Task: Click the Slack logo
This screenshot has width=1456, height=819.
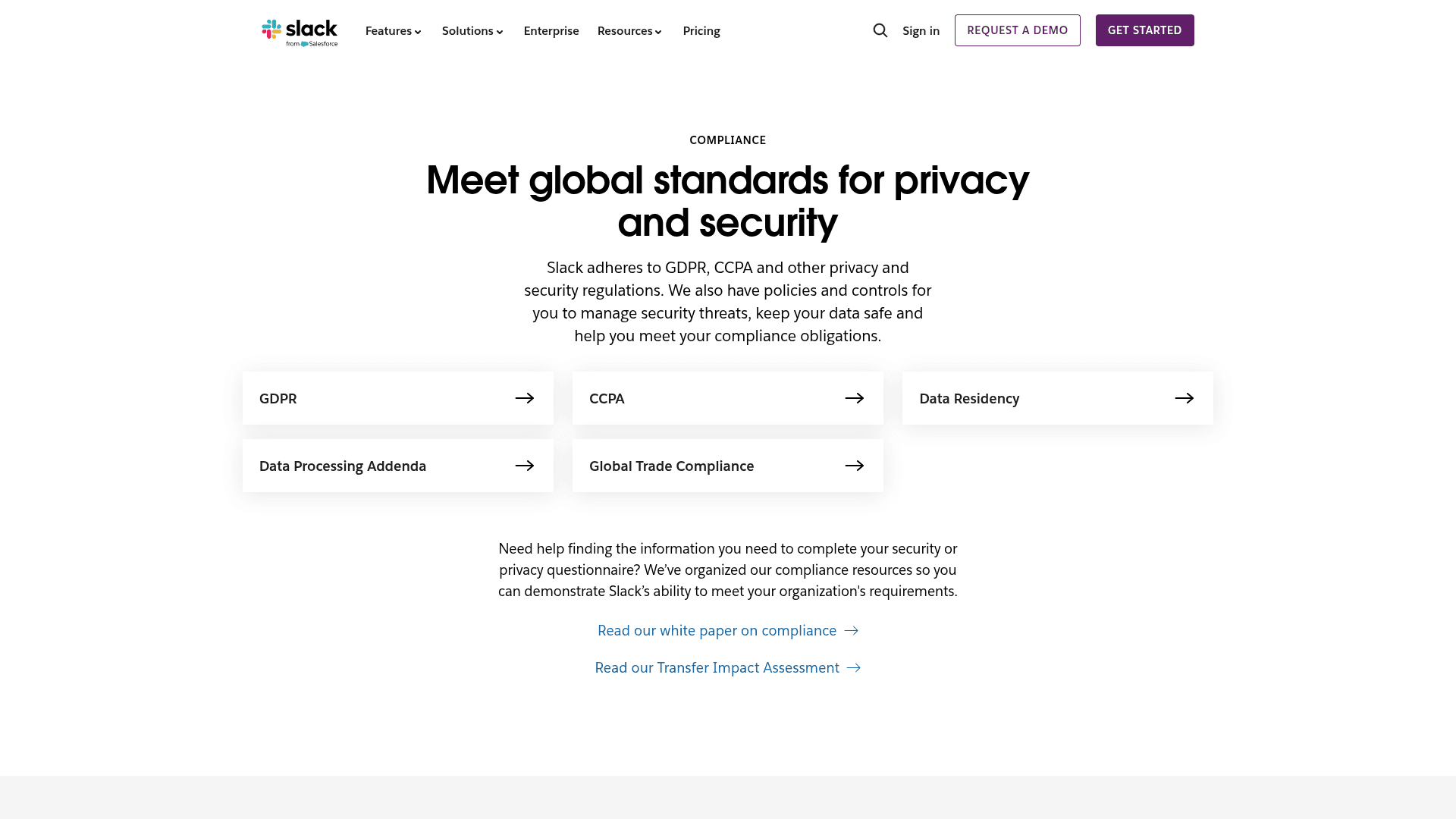Action: [300, 31]
